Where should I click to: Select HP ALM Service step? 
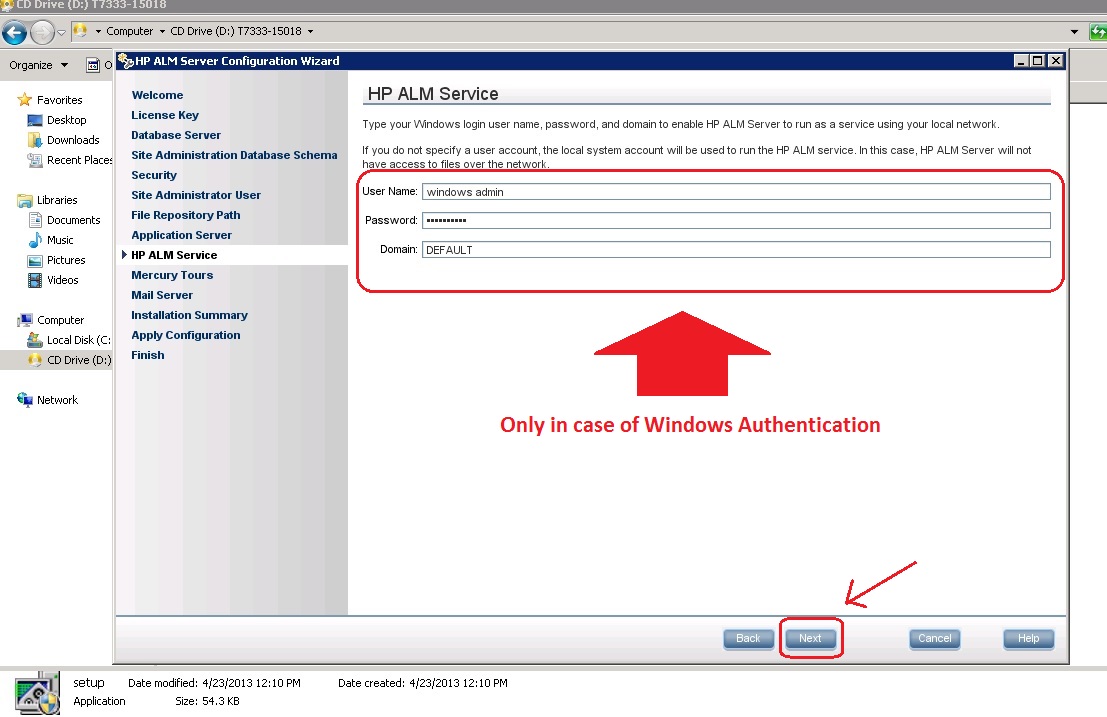[174, 255]
